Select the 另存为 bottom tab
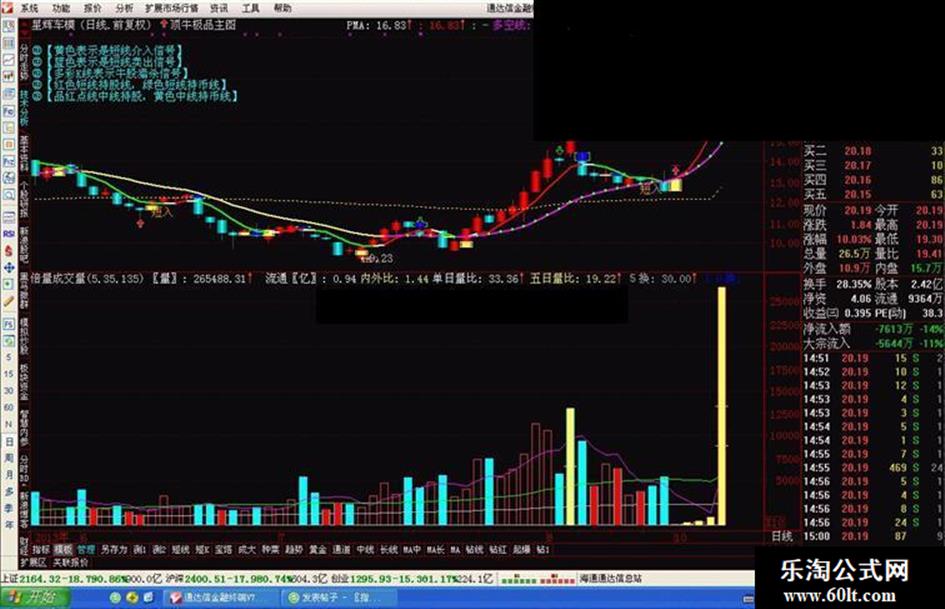This screenshot has width=945, height=609. 114,550
